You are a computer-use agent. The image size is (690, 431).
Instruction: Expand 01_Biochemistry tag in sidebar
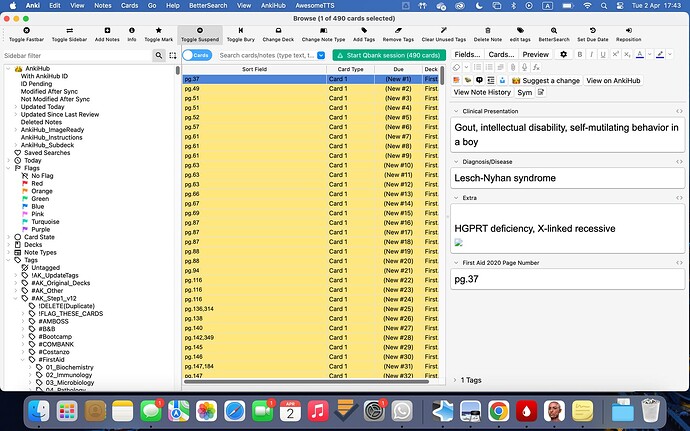[30, 367]
